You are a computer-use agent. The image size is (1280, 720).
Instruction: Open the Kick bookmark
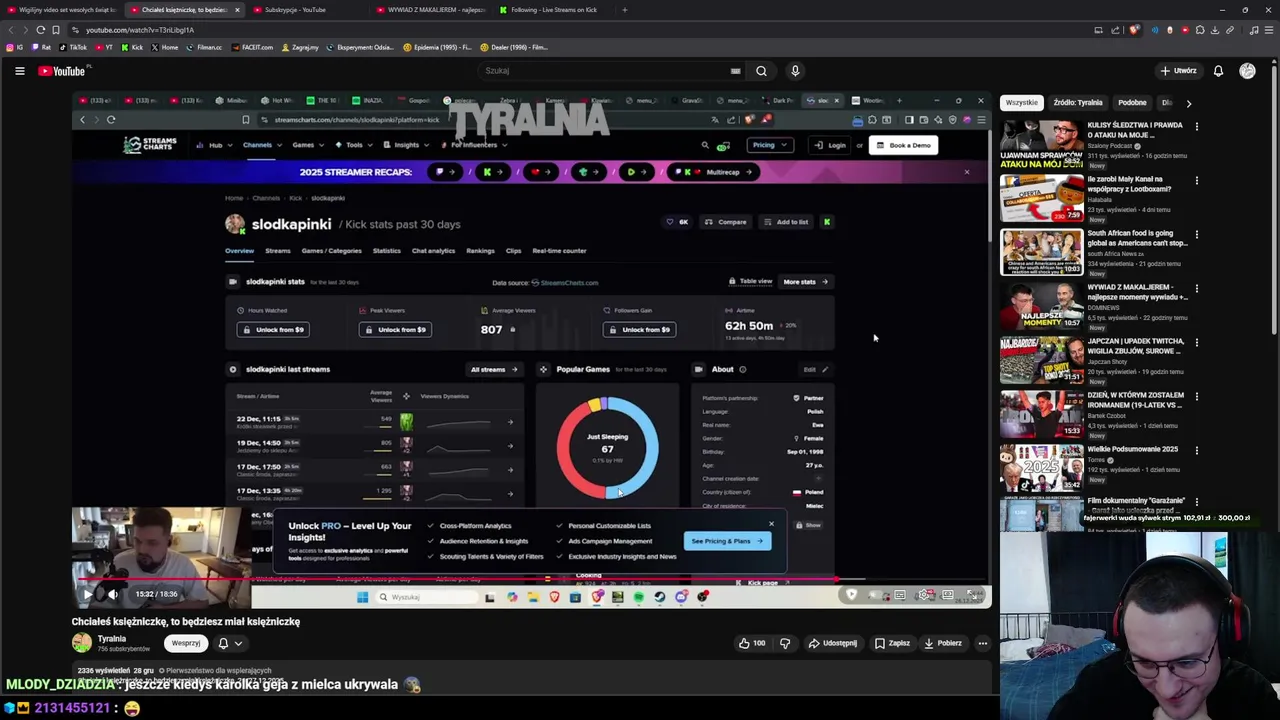point(132,47)
